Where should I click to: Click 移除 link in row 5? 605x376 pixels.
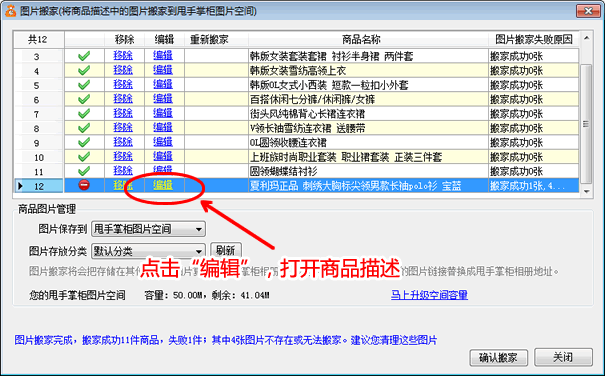[x=123, y=85]
